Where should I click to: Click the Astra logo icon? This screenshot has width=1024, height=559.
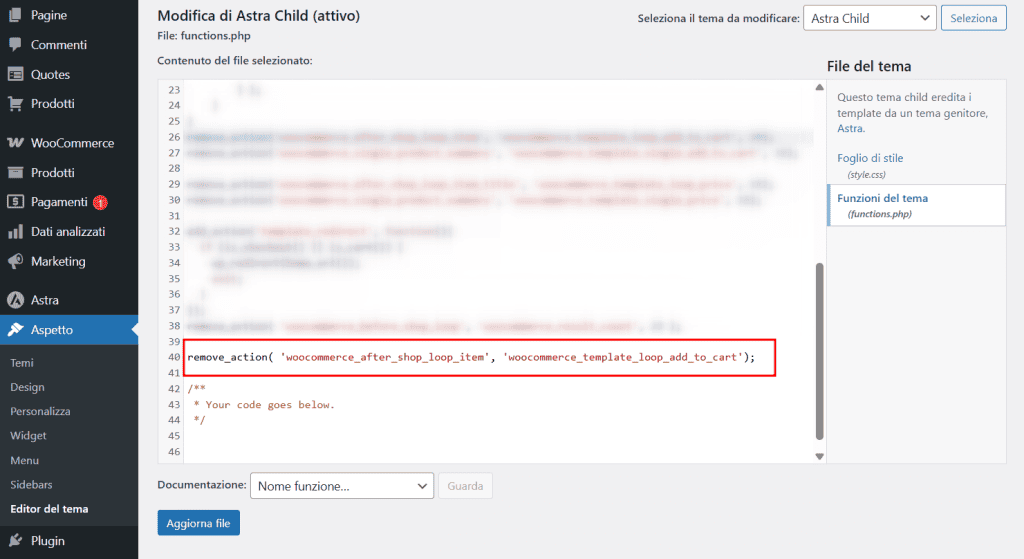coord(15,300)
